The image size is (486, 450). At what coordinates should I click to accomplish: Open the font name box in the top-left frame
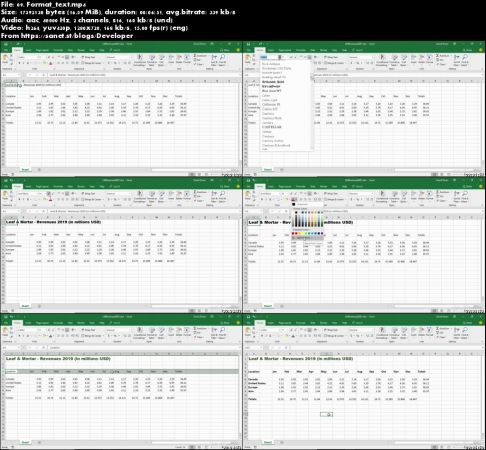(x=27, y=57)
